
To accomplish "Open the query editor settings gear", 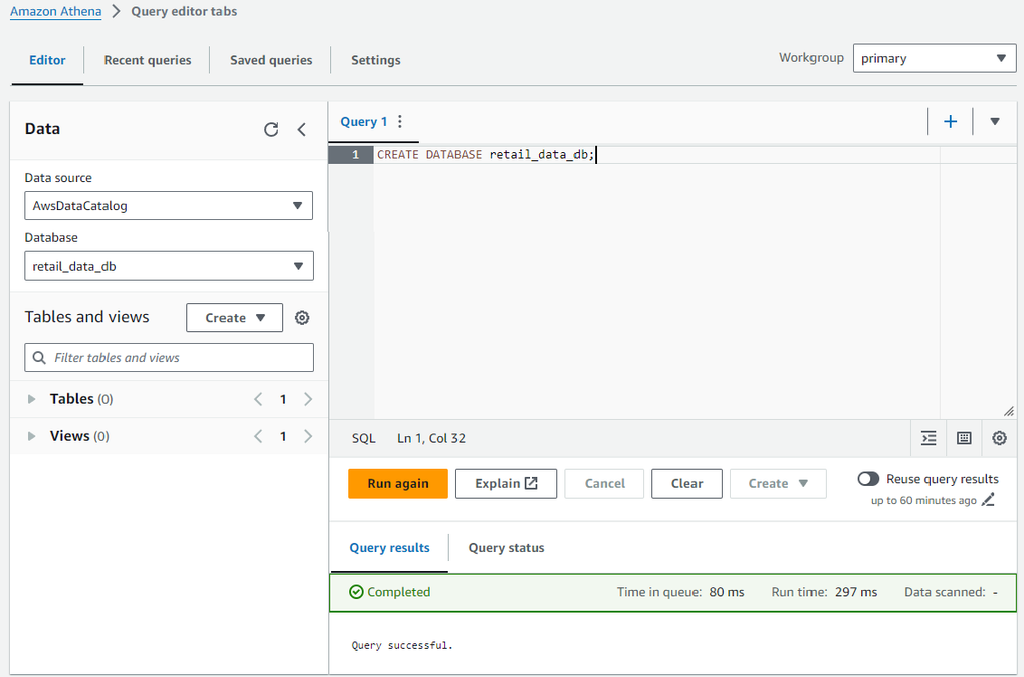I will (x=999, y=438).
